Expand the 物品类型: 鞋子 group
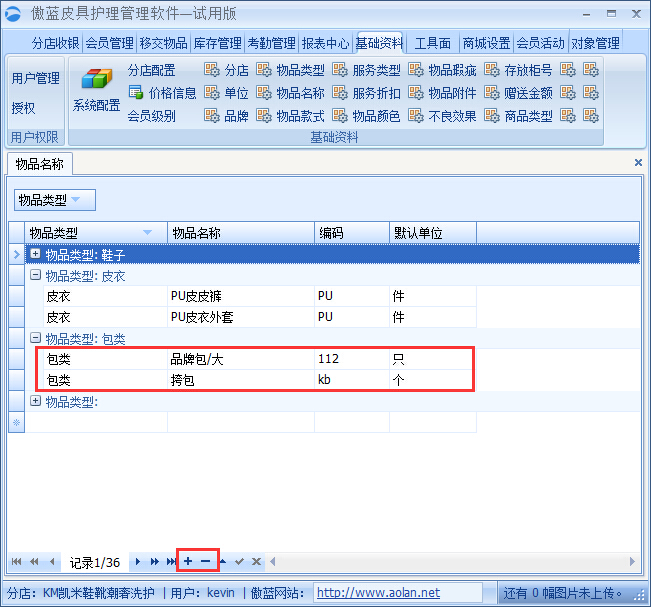The image size is (651, 607). pyautogui.click(x=36, y=255)
